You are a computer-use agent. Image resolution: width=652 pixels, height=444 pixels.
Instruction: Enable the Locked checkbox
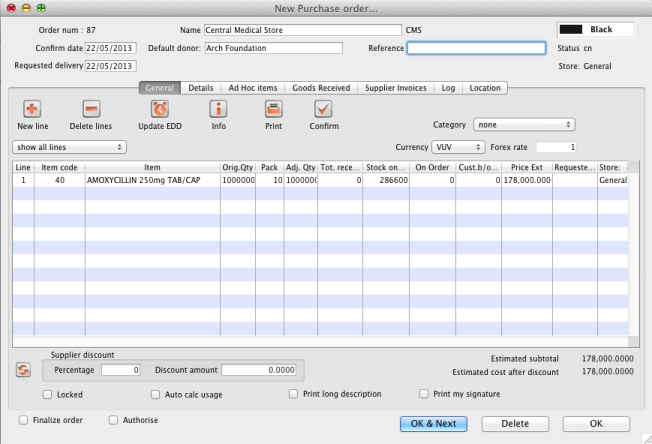(x=48, y=394)
